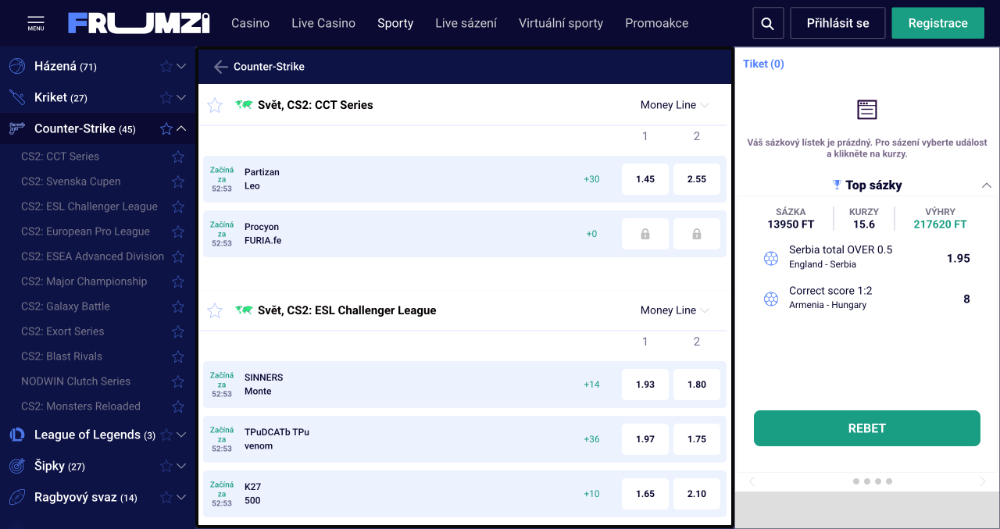Star the CS2: Major Championship league

(178, 281)
